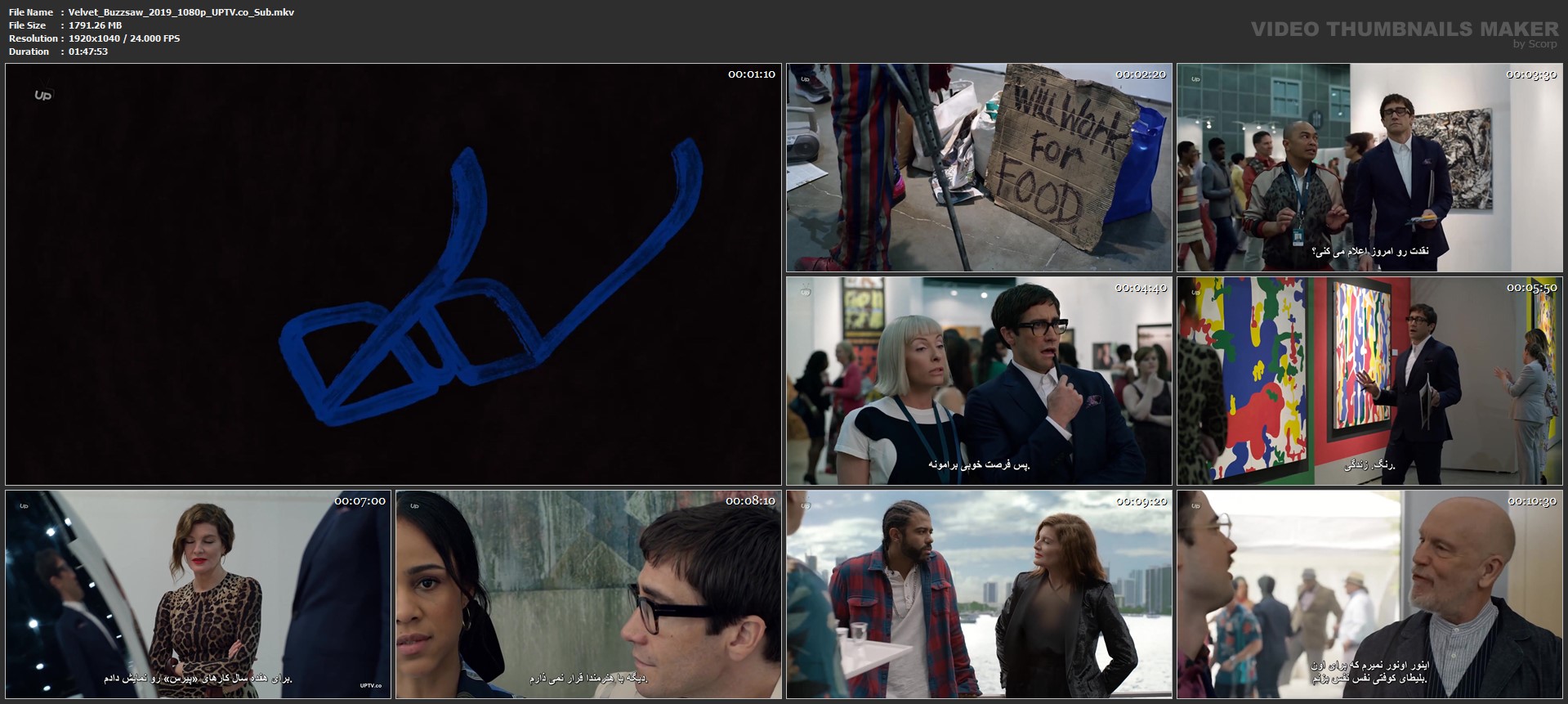Open the thumbnail stamped 00:03:30
The height and width of the screenshot is (704, 1568).
tap(1369, 168)
